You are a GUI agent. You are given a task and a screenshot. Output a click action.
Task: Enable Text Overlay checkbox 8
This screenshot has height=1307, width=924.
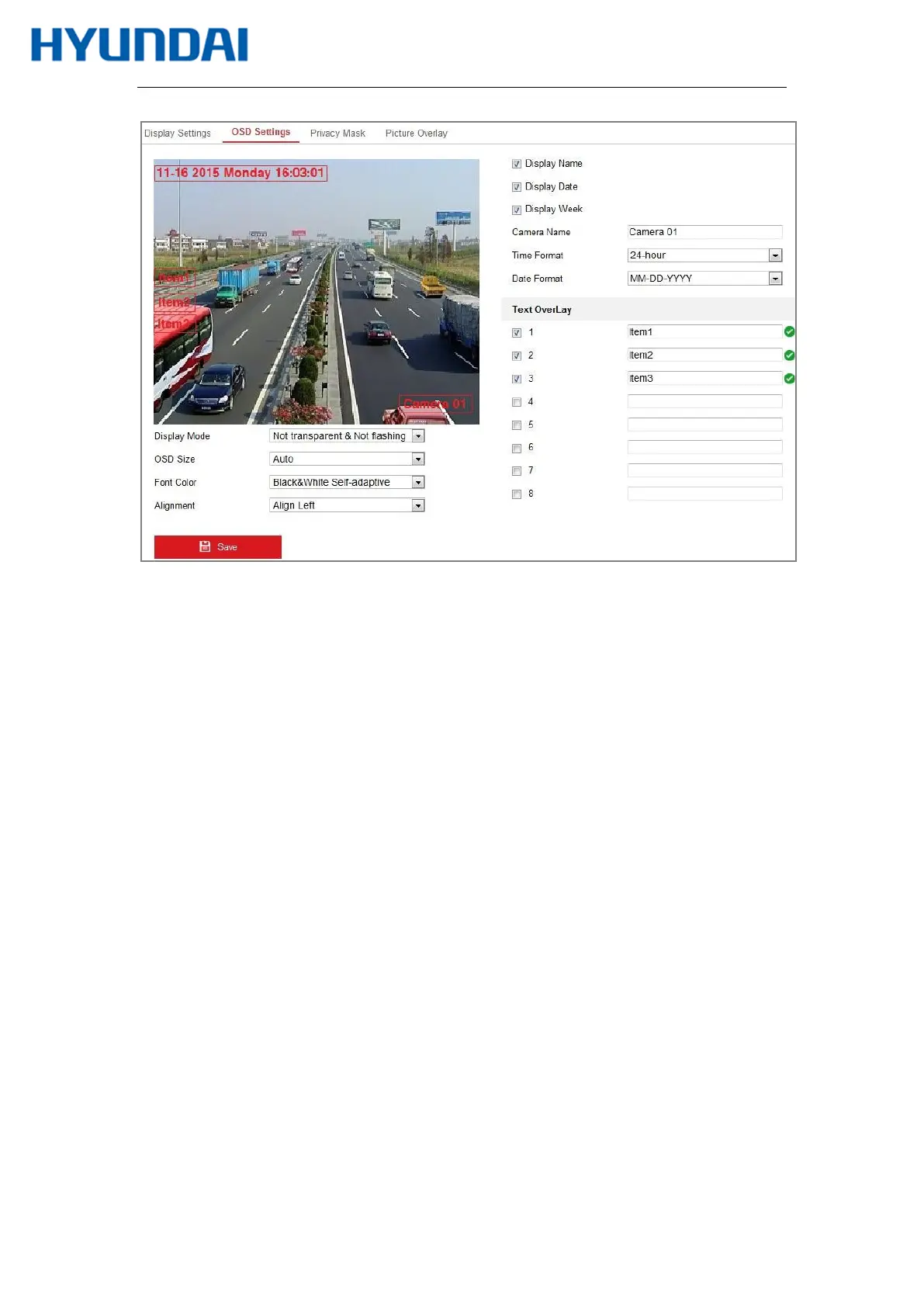(516, 494)
